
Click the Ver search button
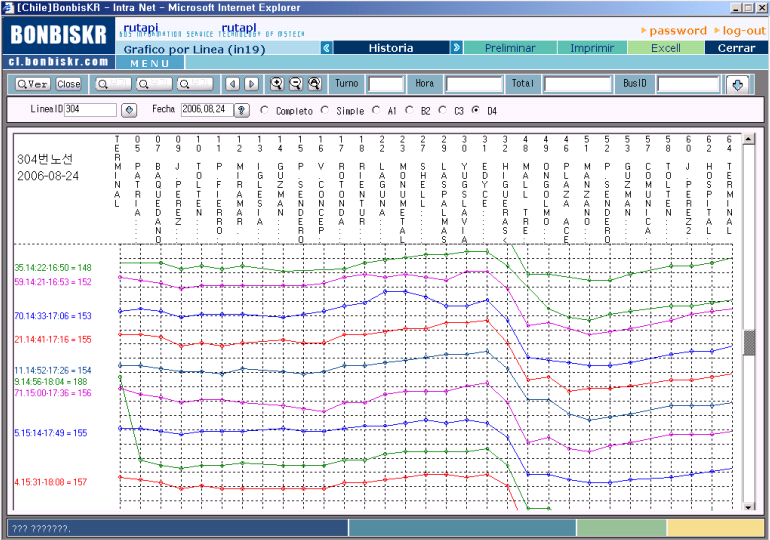click(x=32, y=84)
